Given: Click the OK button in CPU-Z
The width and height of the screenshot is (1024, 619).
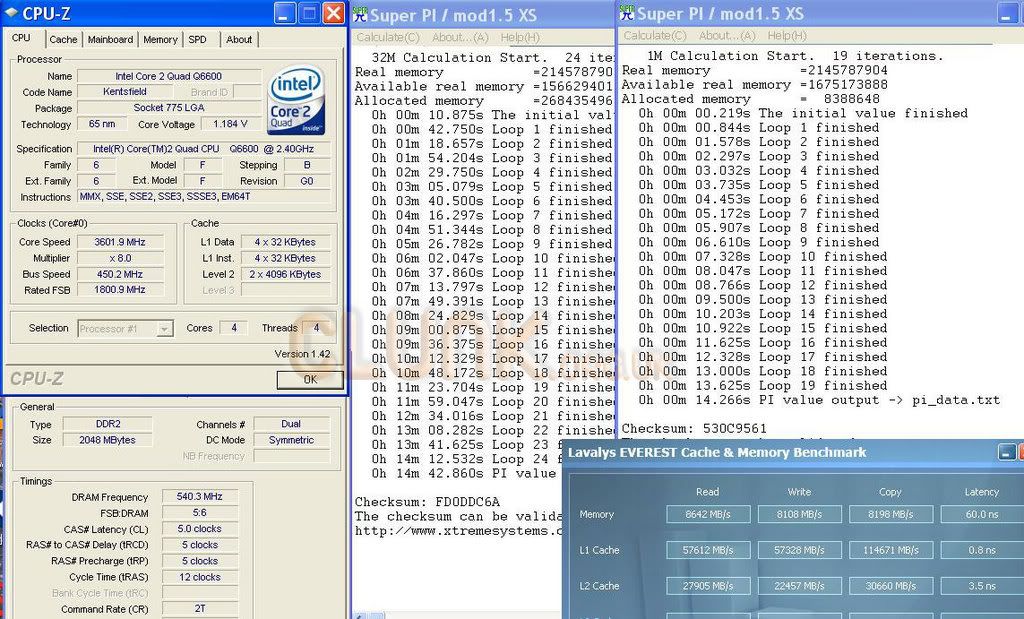Looking at the screenshot, I should [x=310, y=379].
